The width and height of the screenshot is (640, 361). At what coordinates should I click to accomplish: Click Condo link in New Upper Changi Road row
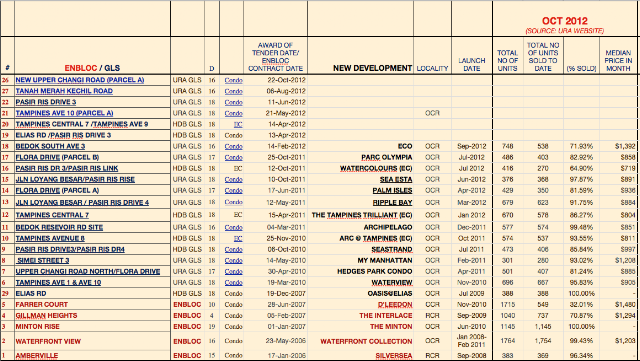pos(233,80)
